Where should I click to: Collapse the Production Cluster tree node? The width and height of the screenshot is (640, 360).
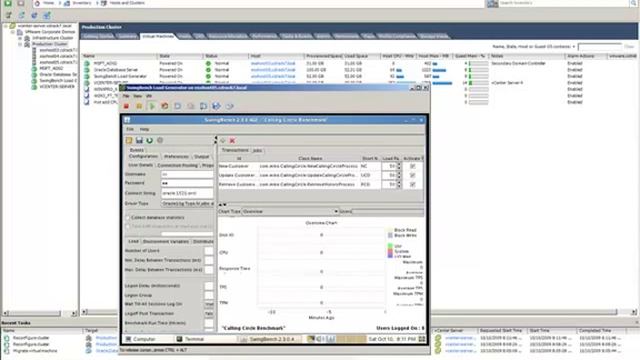tap(20, 44)
